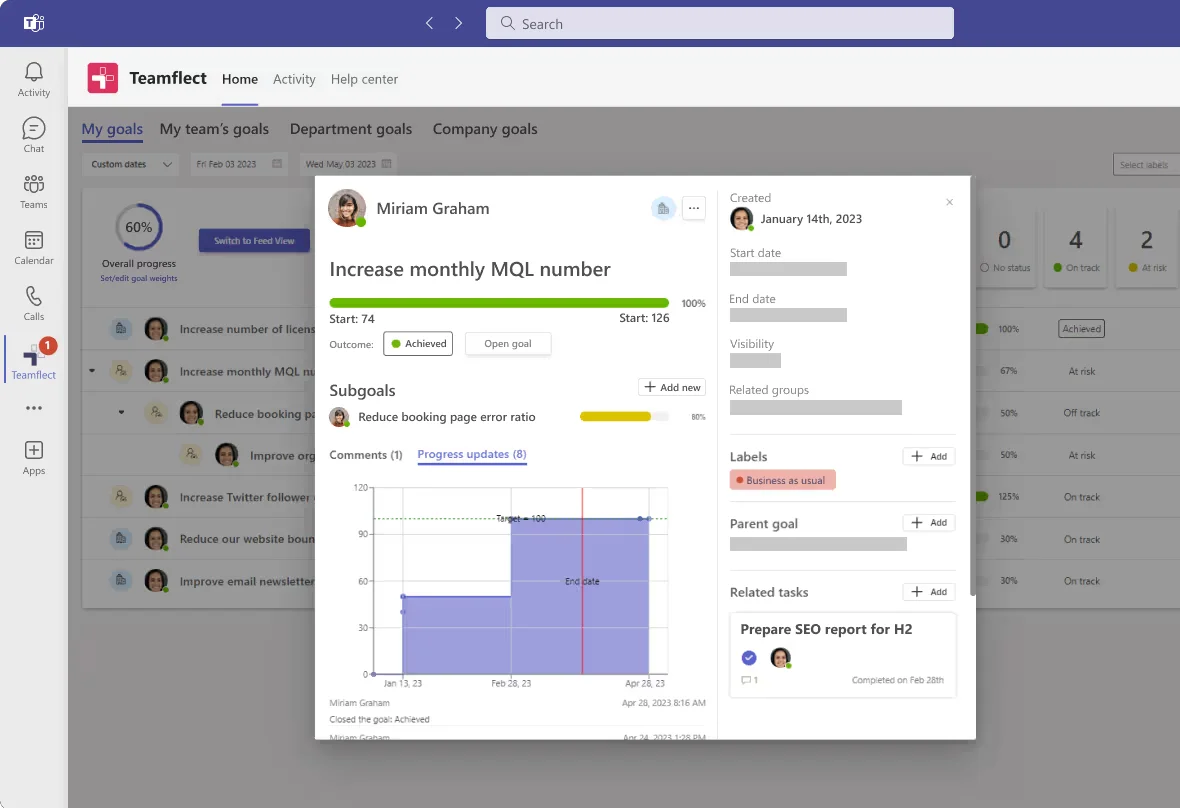Click Switch to Feed View button
This screenshot has width=1180, height=808.
(x=254, y=241)
